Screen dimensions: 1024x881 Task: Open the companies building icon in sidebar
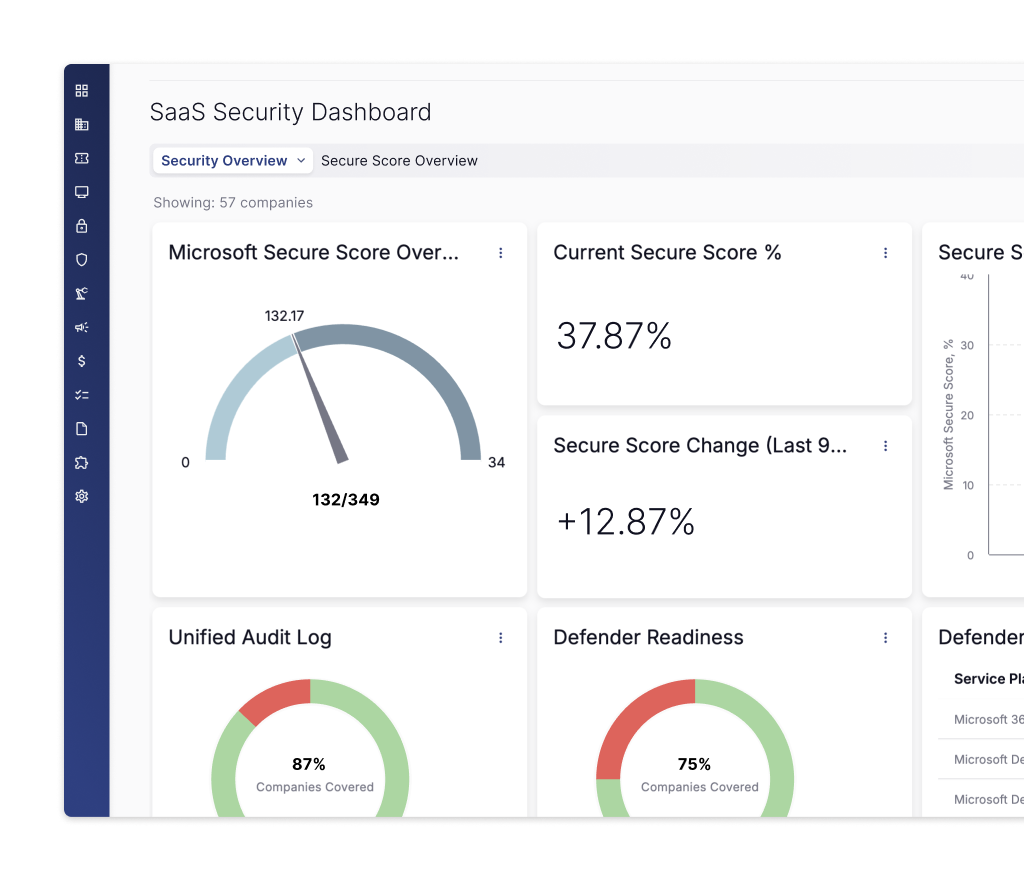(82, 124)
